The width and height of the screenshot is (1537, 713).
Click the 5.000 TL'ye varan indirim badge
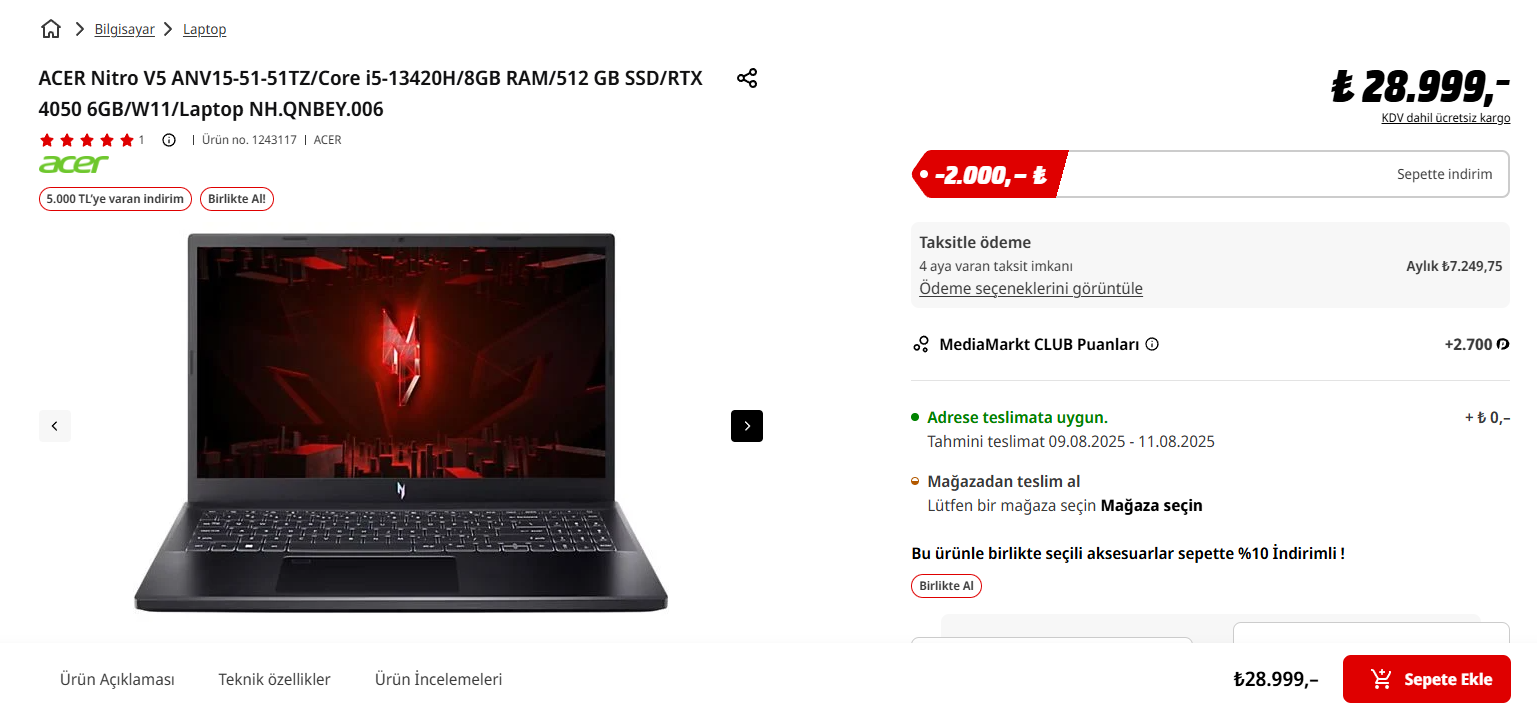(x=116, y=198)
